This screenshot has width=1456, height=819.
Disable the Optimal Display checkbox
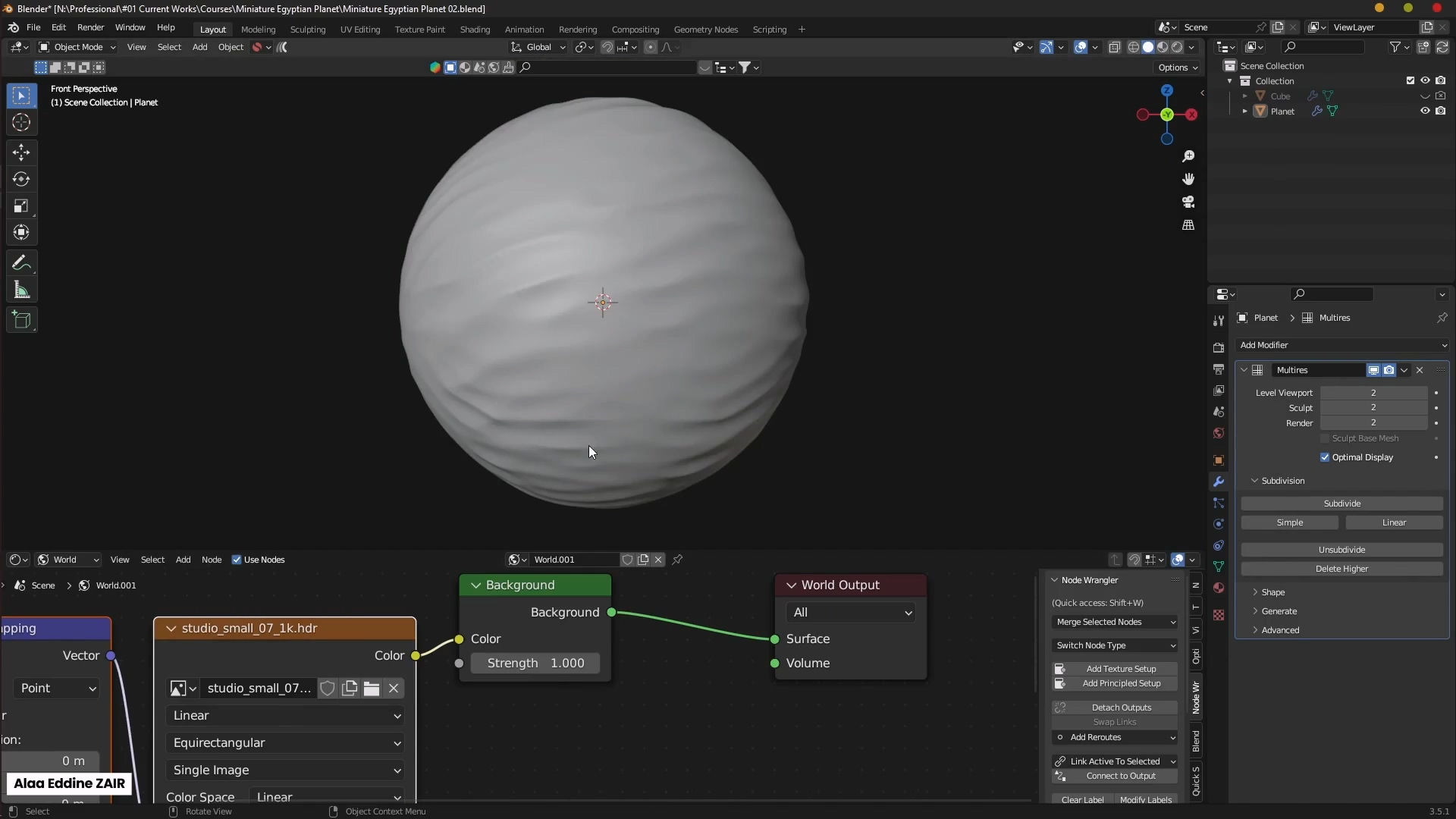1324,457
